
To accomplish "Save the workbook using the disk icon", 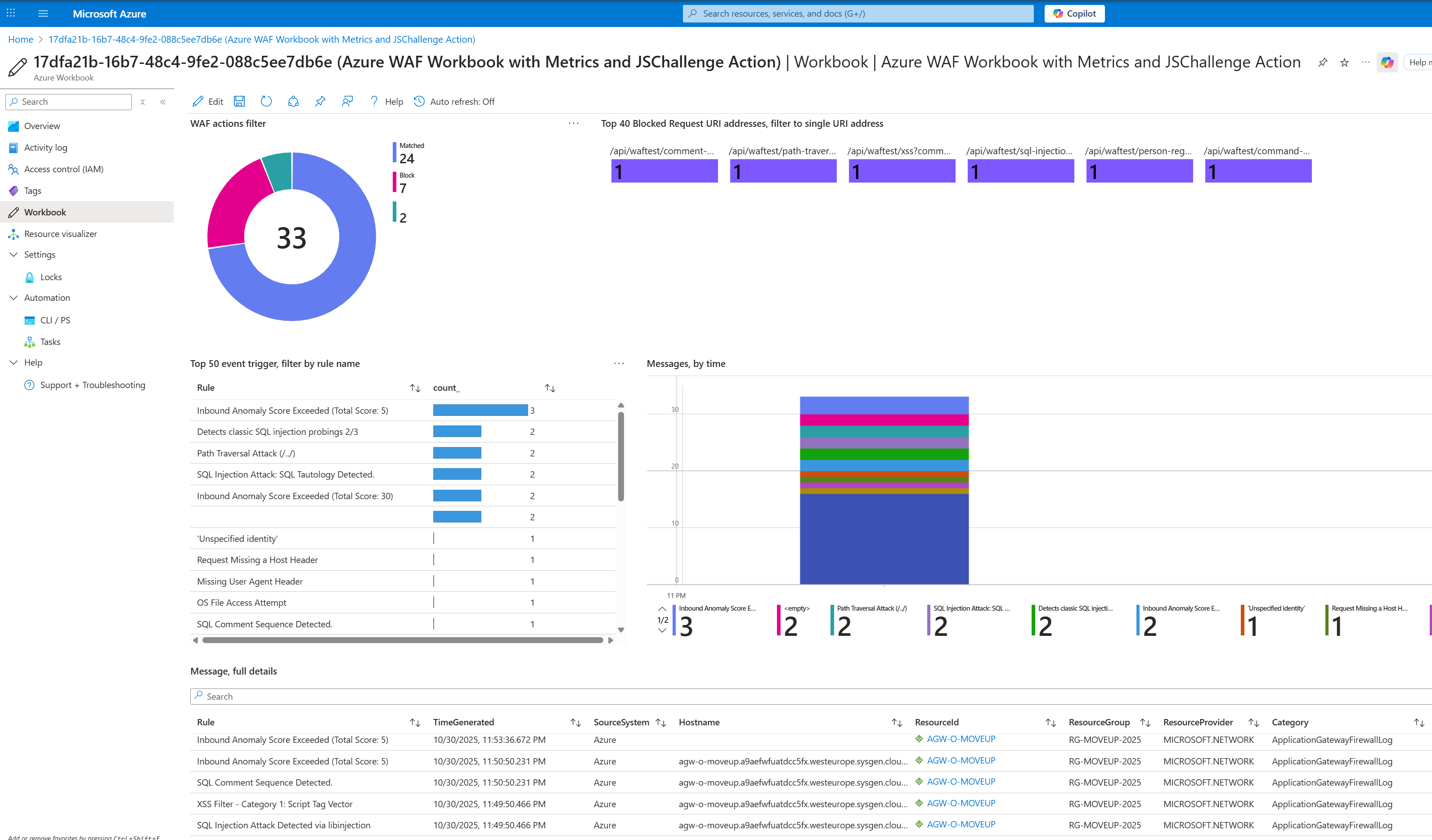I will pos(239,101).
